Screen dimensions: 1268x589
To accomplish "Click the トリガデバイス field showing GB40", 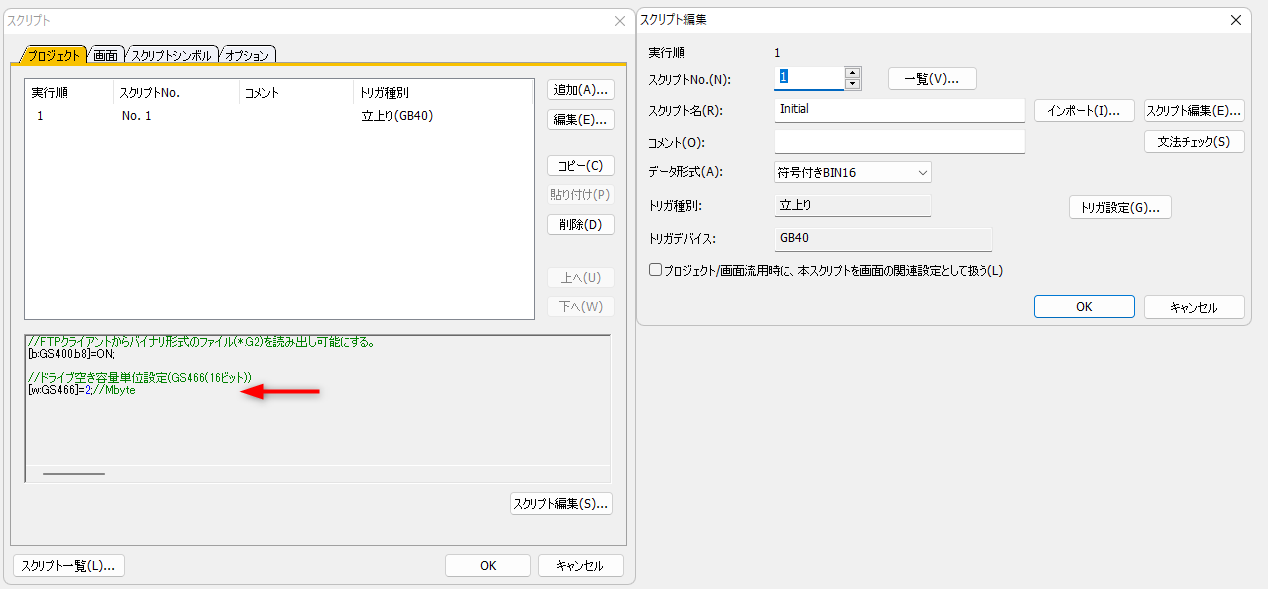I will click(x=883, y=239).
